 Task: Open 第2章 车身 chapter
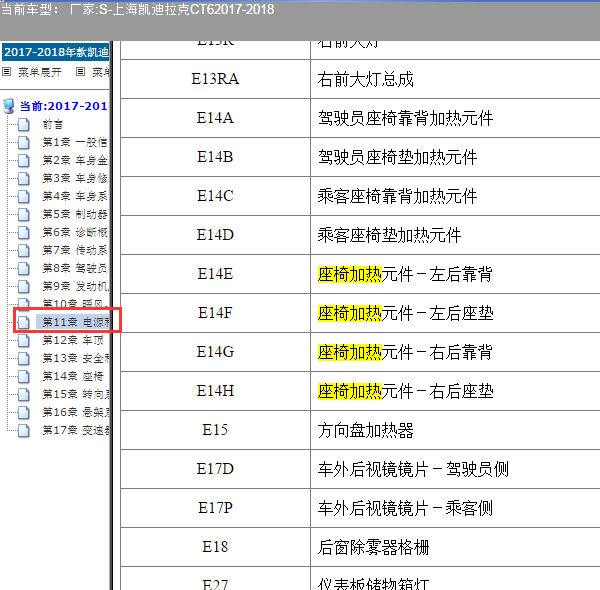point(75,160)
